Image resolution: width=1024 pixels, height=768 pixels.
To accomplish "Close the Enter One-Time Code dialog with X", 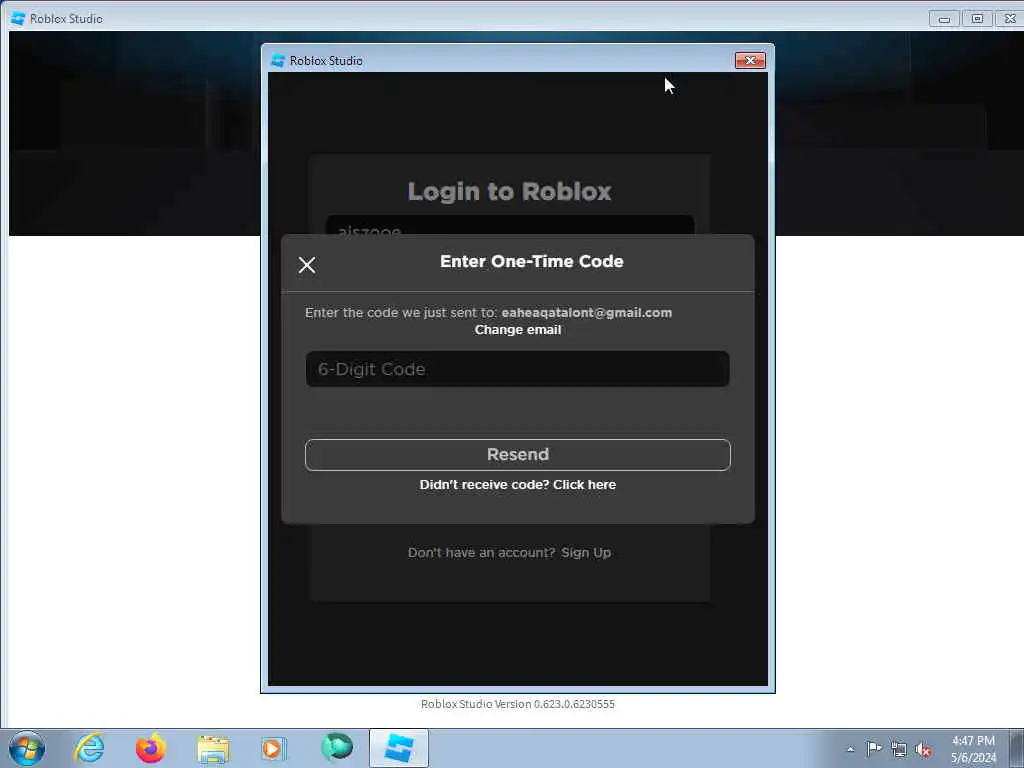I will point(307,264).
